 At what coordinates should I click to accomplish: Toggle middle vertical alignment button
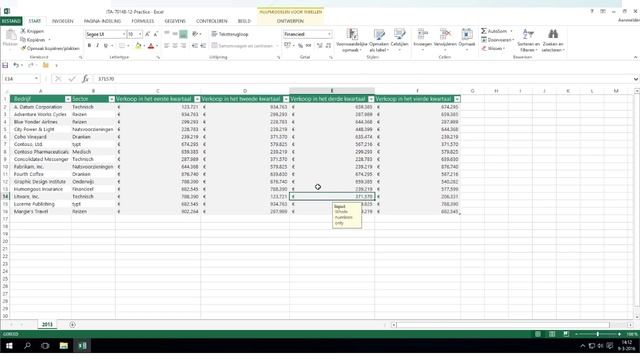tap(175, 34)
